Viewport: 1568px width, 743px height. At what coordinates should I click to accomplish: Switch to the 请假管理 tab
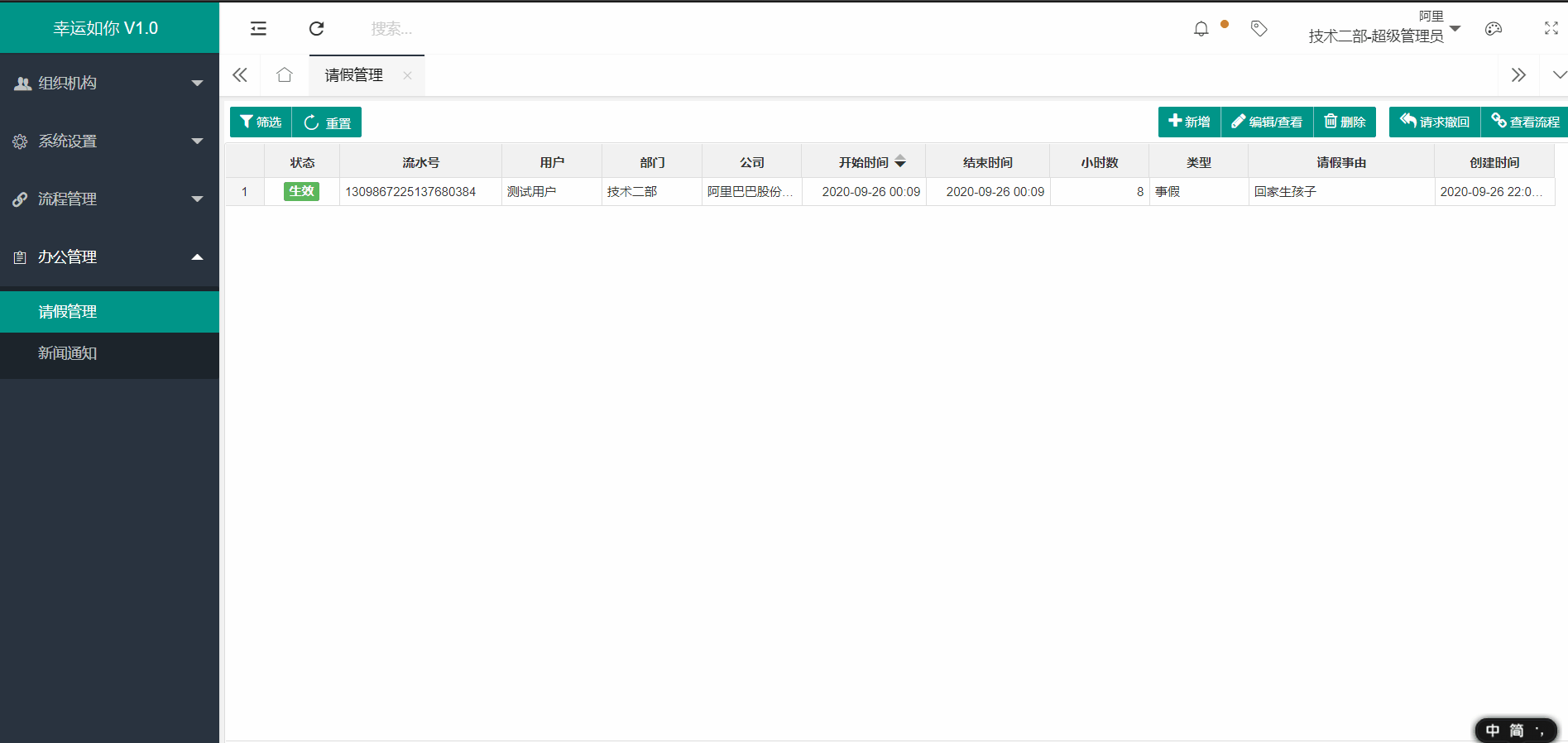[x=354, y=75]
